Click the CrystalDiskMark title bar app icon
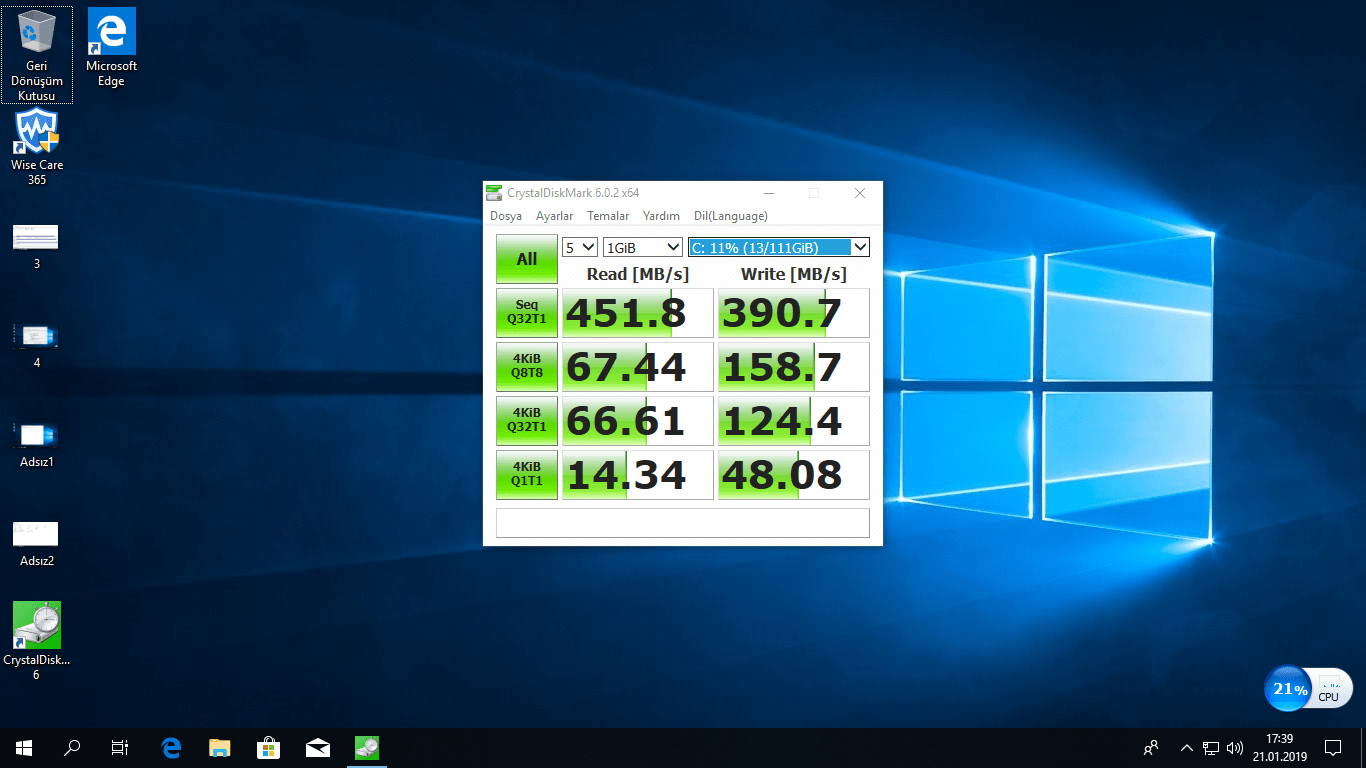This screenshot has height=768, width=1366. (494, 193)
